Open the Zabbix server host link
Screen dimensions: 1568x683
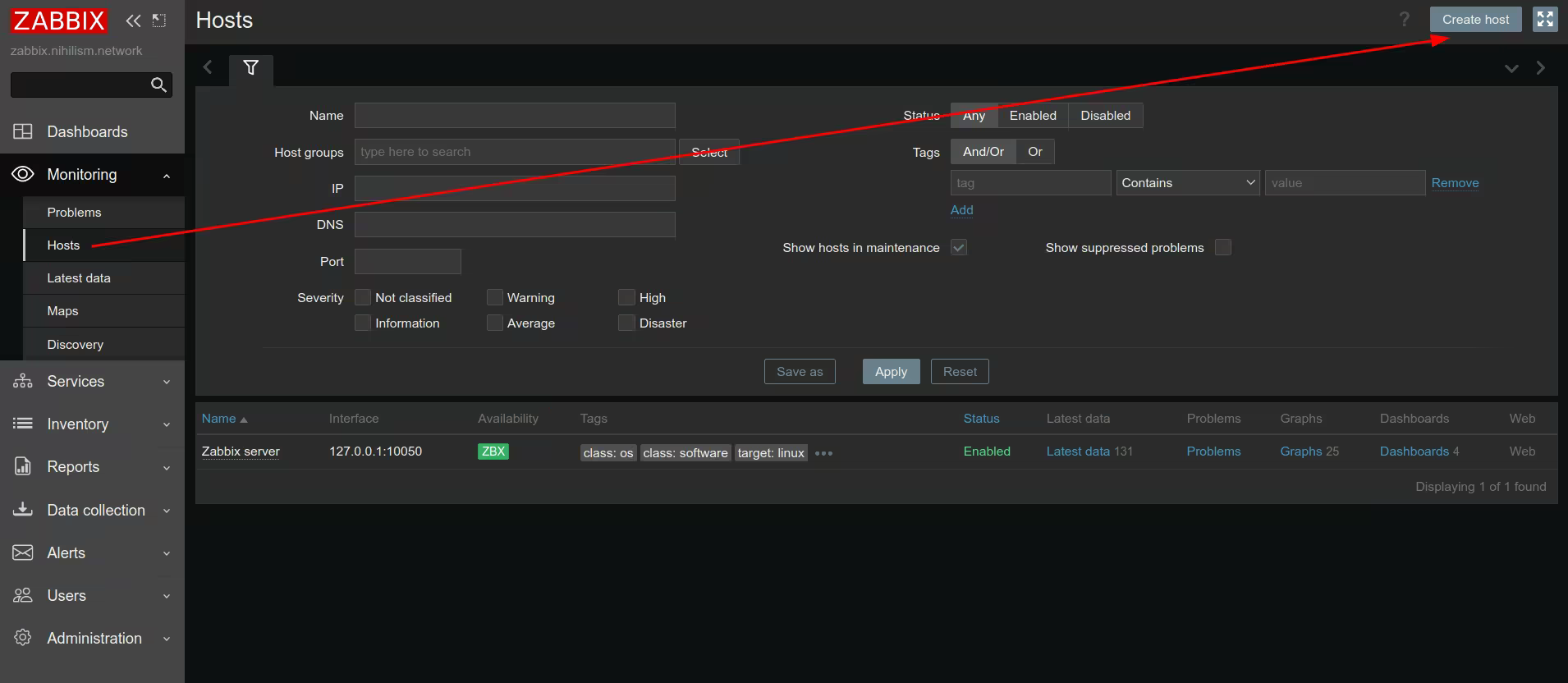(x=241, y=452)
